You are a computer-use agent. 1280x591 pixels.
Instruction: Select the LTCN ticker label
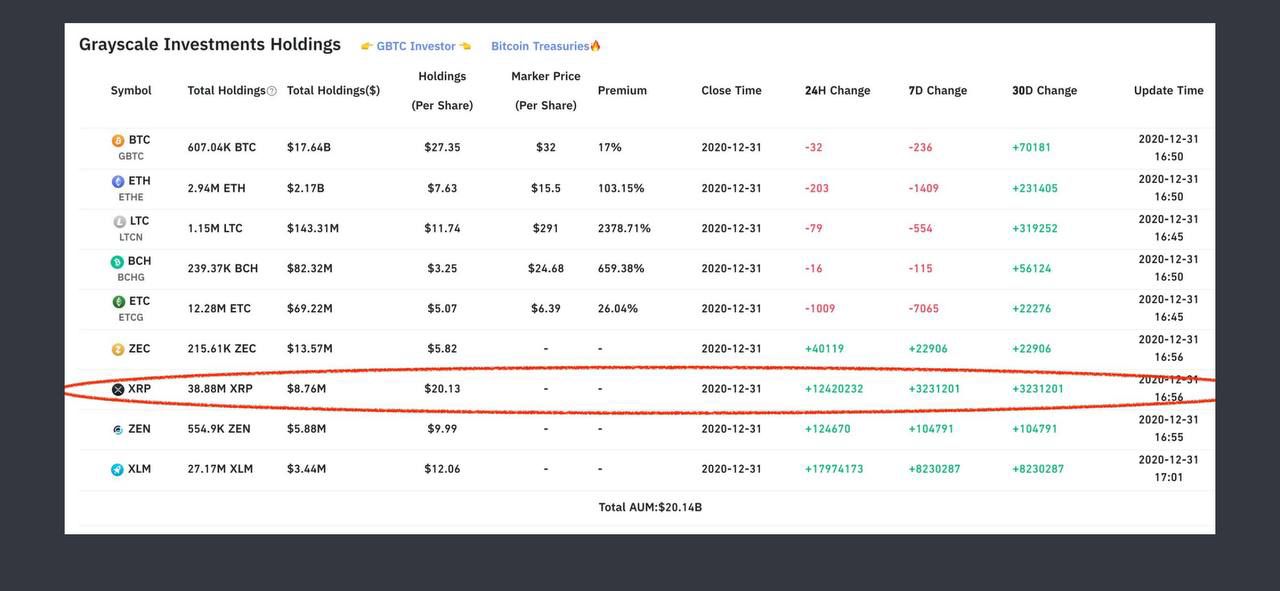point(131,237)
